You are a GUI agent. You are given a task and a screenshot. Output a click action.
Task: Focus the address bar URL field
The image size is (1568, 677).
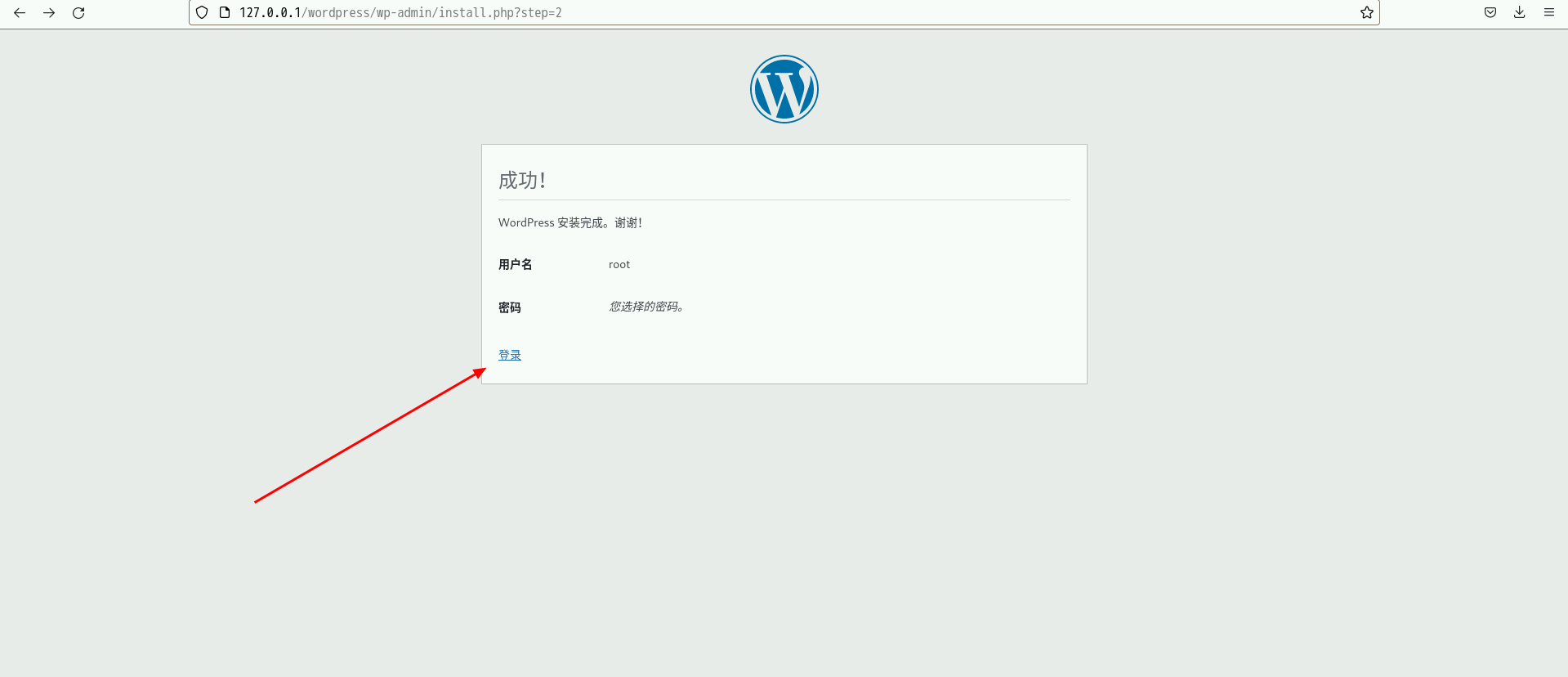(x=784, y=12)
